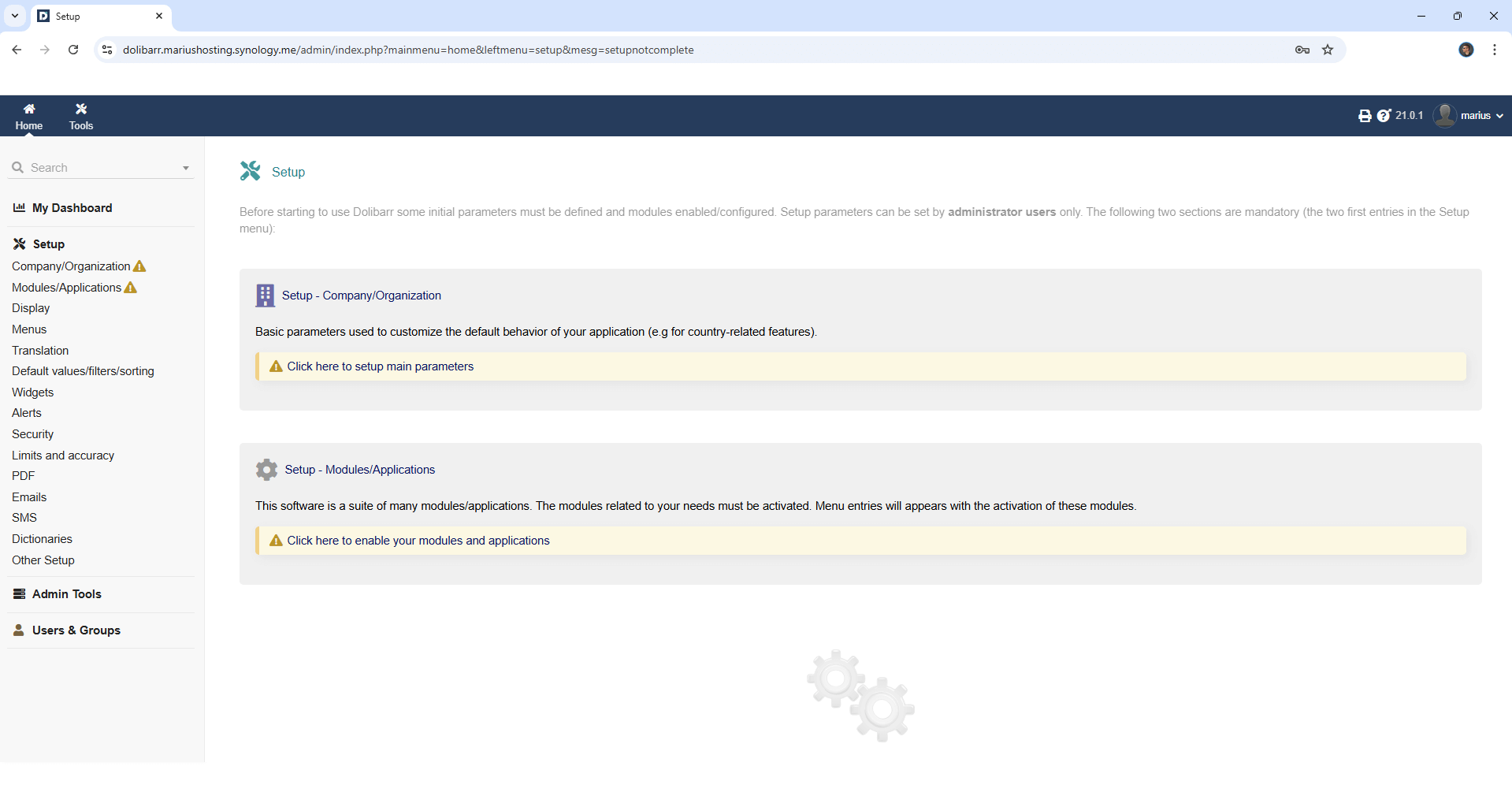Screen dimensions: 1512x807
Task: Expand the marius user dropdown chevron
Action: point(1499,116)
